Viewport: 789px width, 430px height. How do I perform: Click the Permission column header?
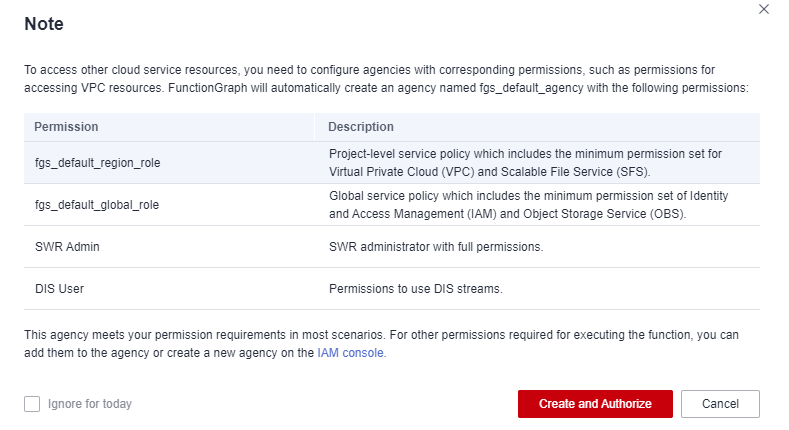(169, 127)
